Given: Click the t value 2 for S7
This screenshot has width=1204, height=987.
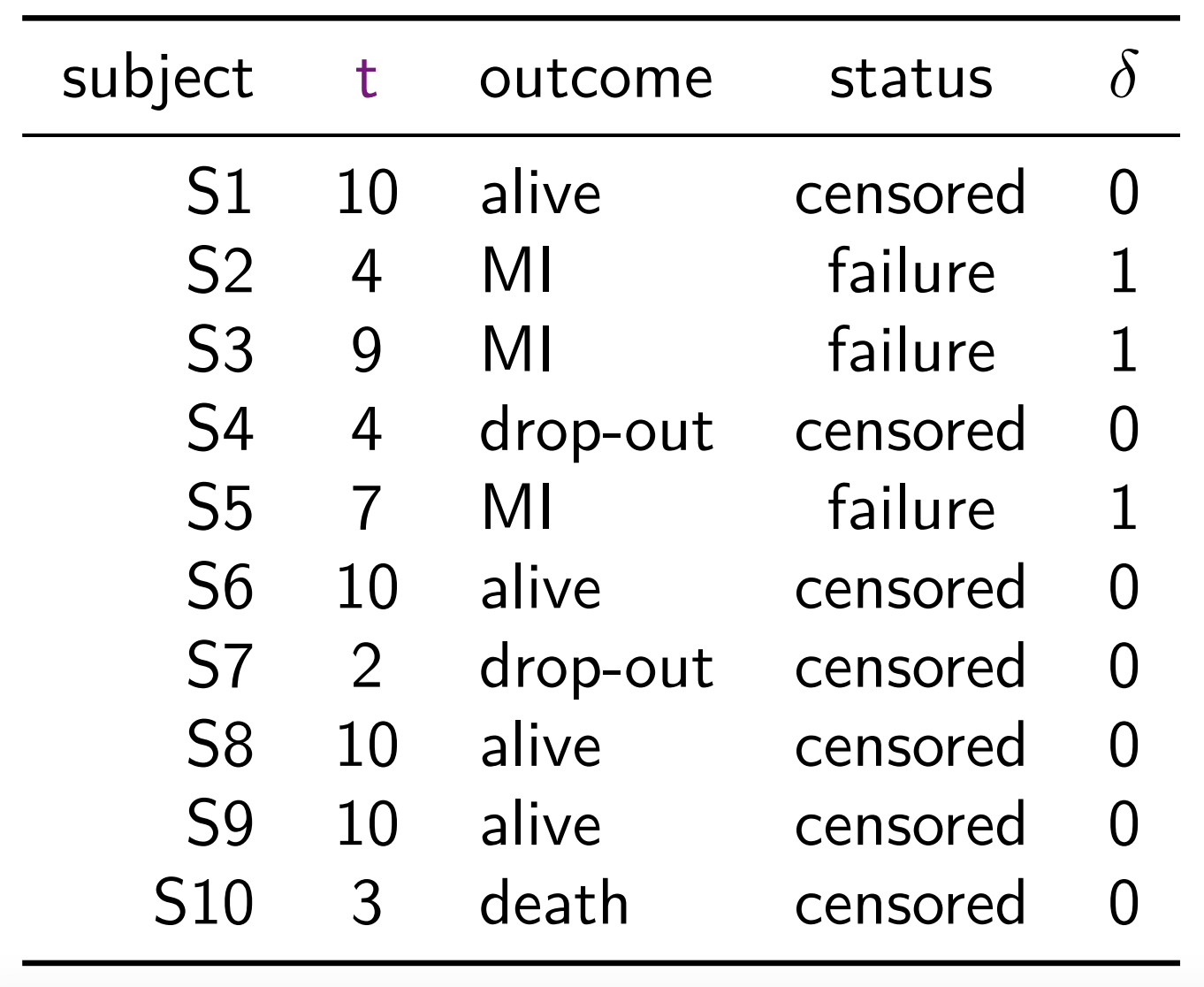Looking at the screenshot, I should pyautogui.click(x=366, y=667).
